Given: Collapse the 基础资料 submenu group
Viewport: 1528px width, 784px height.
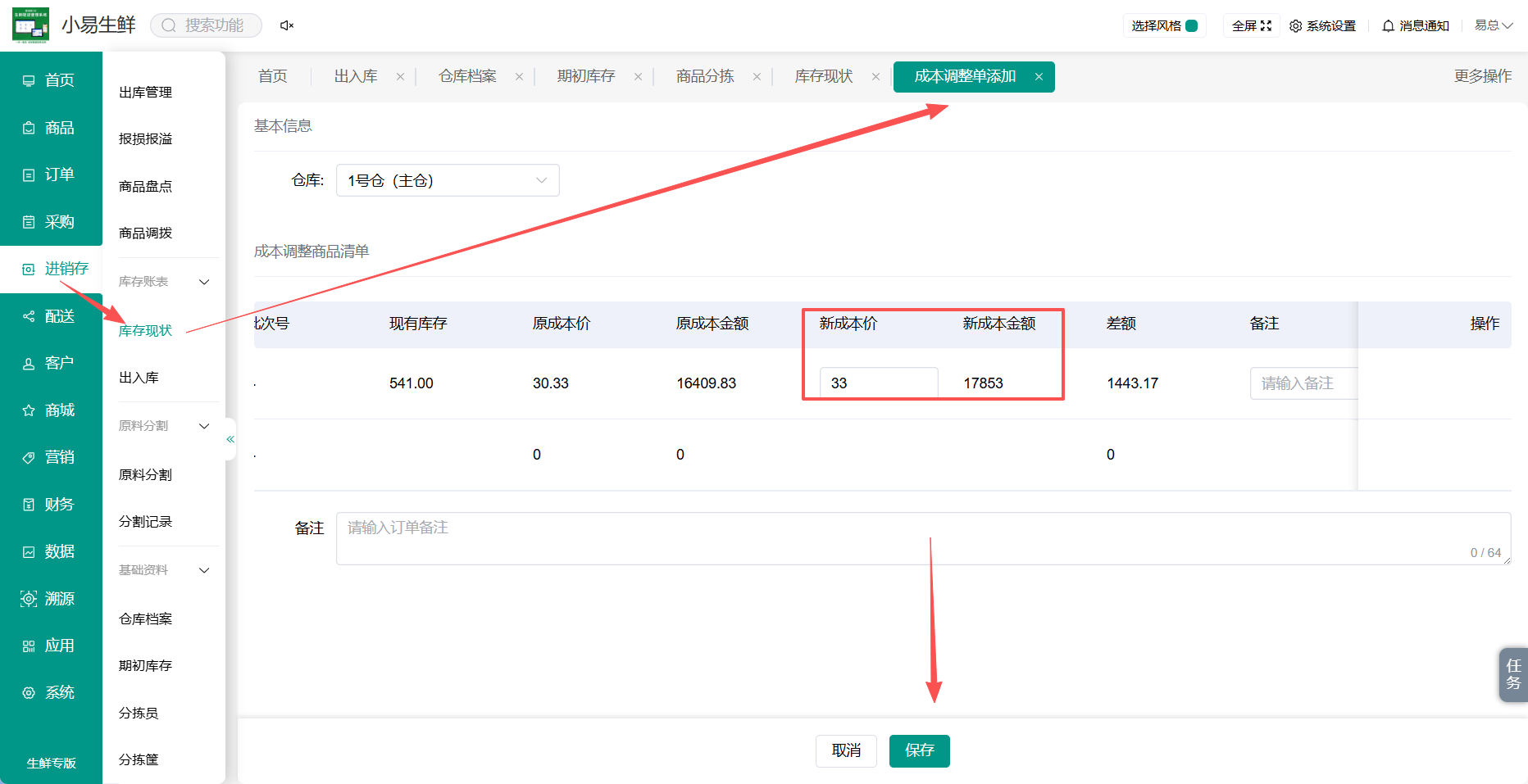Looking at the screenshot, I should pyautogui.click(x=204, y=570).
